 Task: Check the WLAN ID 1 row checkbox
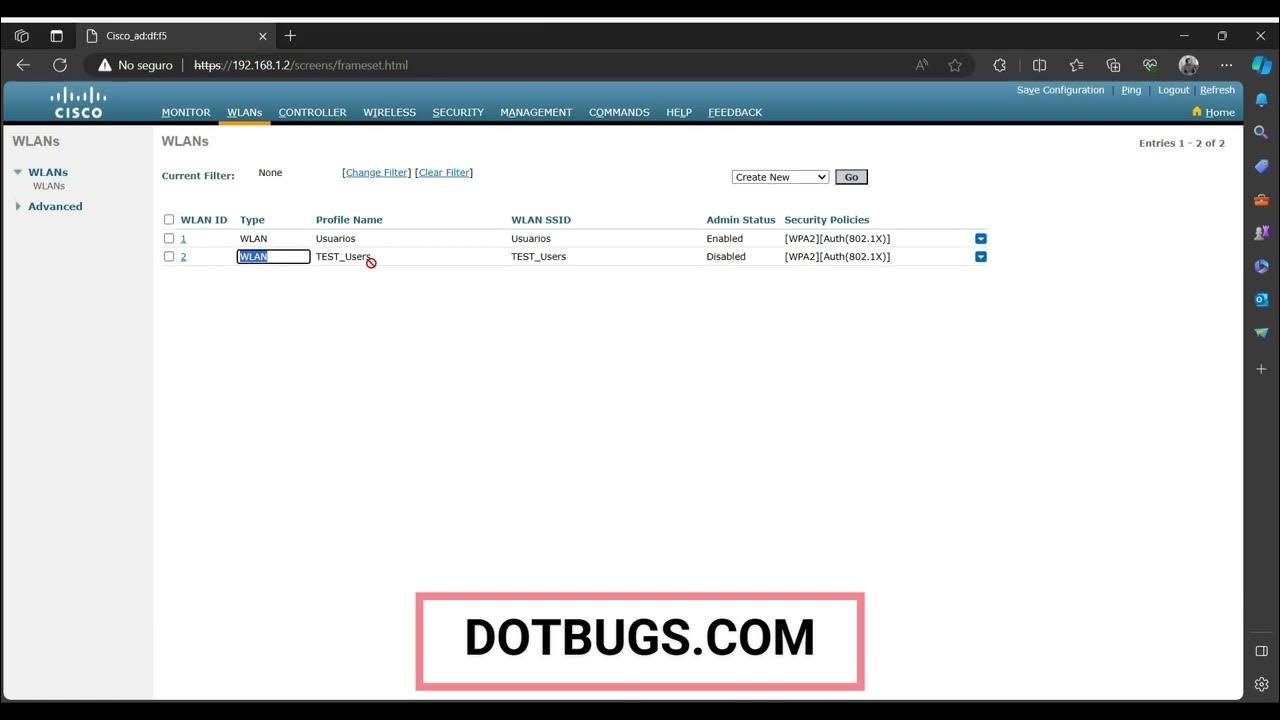tap(168, 238)
